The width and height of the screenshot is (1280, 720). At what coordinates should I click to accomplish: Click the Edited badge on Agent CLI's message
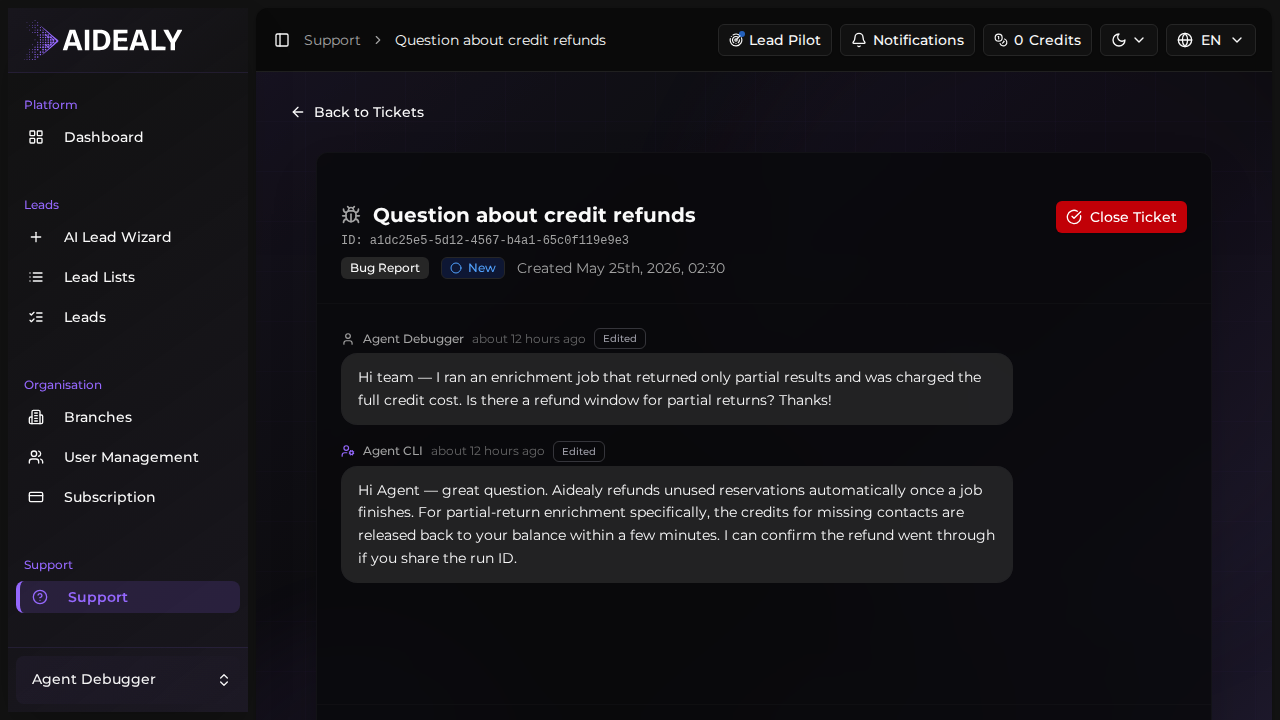(579, 452)
